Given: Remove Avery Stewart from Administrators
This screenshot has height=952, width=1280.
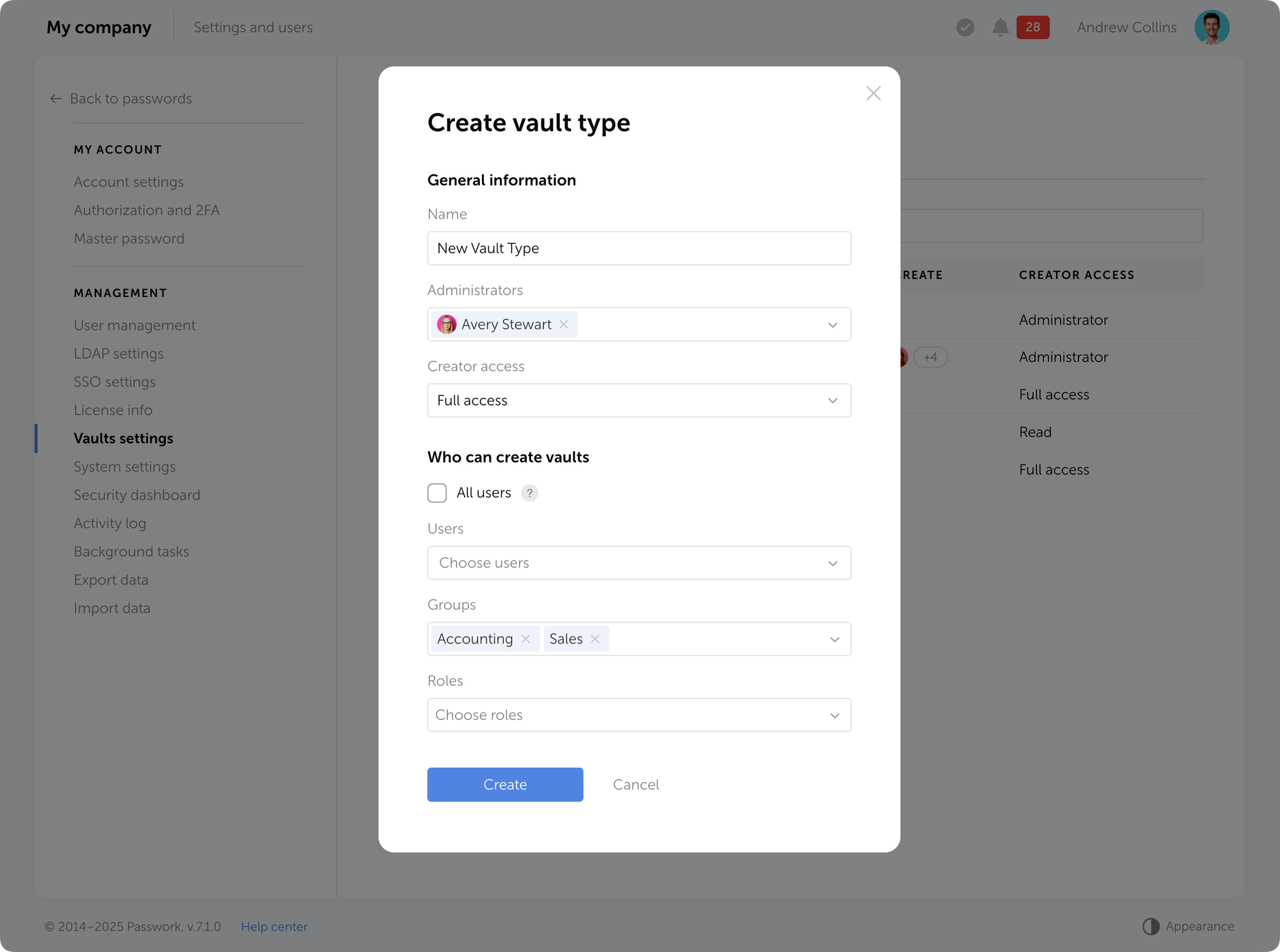Looking at the screenshot, I should point(564,324).
